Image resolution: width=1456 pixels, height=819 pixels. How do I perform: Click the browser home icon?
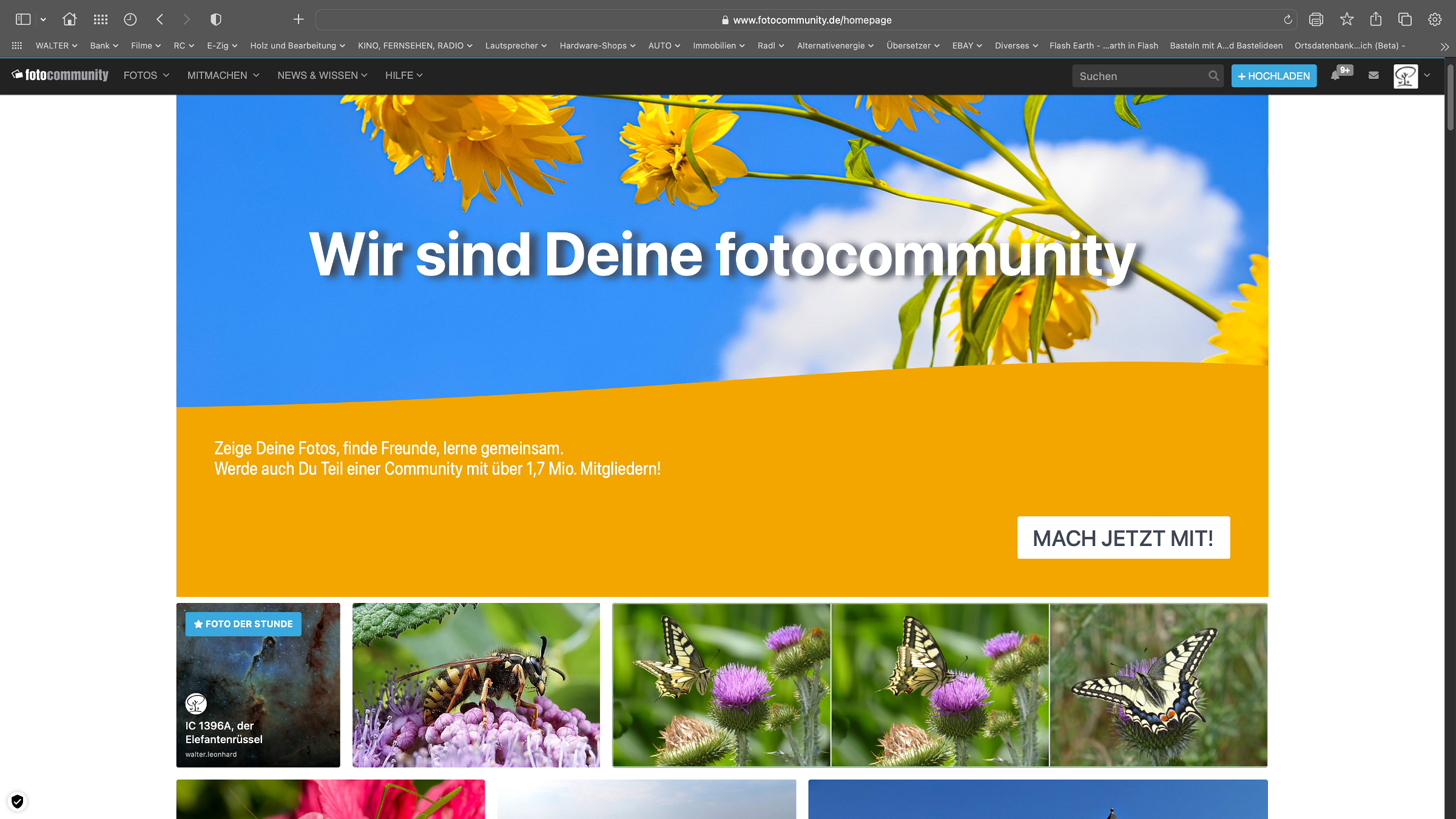click(x=69, y=19)
